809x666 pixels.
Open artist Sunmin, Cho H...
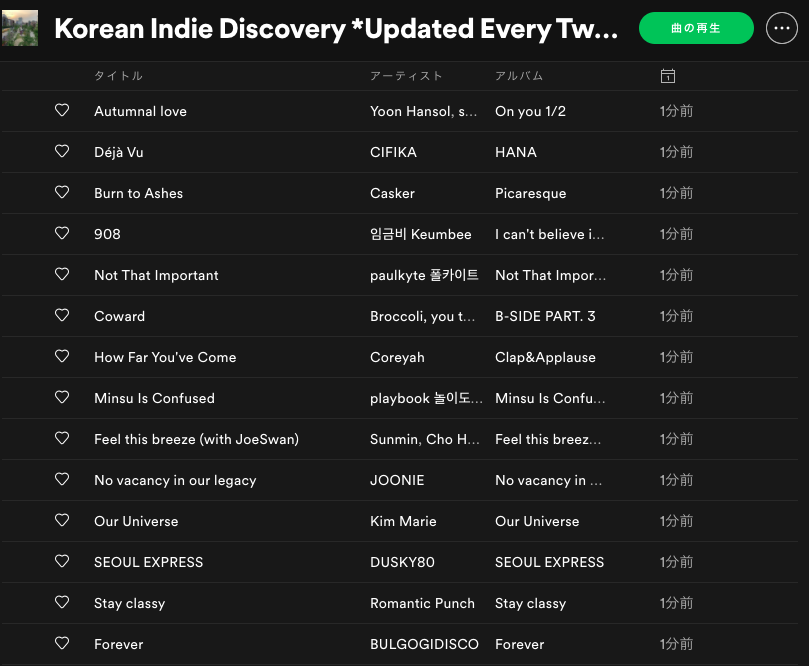(x=425, y=440)
